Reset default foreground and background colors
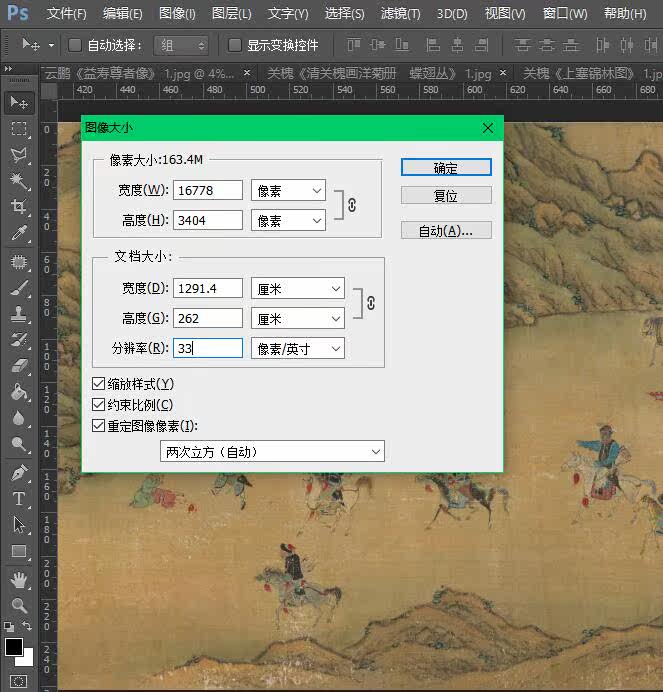 click(9, 626)
